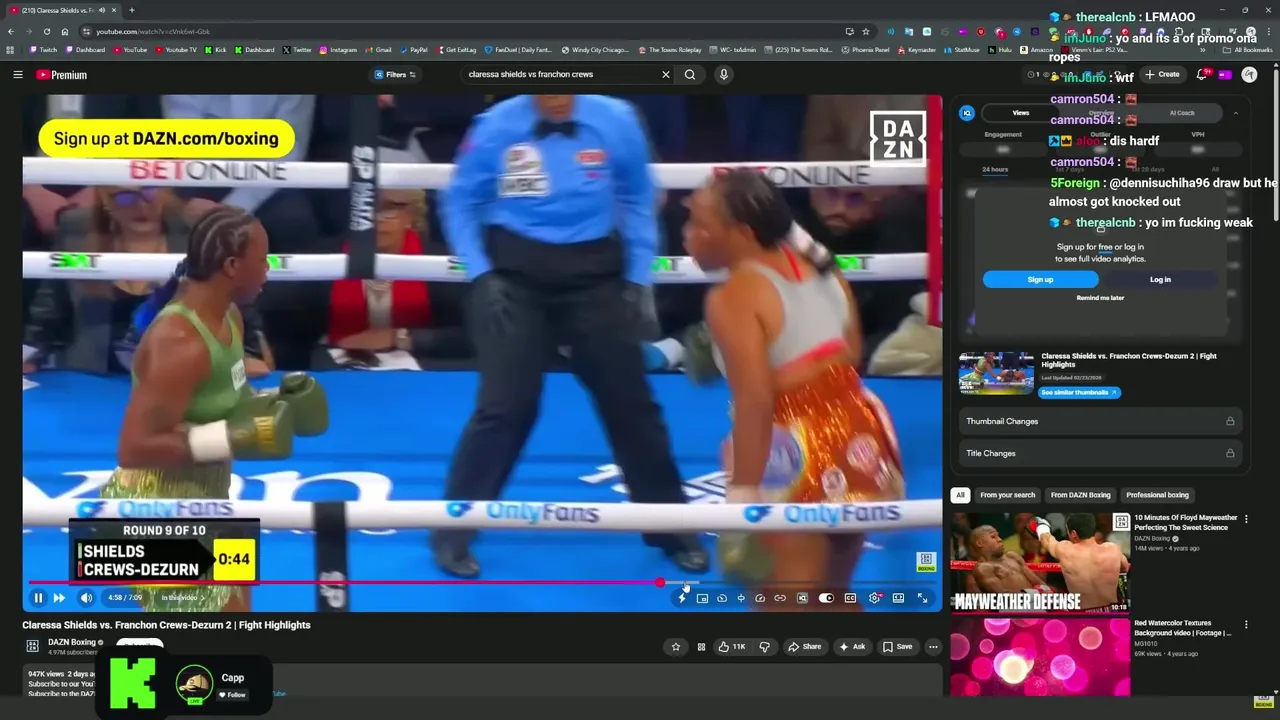Click the star favorite icon below video
The width and height of the screenshot is (1280, 720).
tap(676, 647)
